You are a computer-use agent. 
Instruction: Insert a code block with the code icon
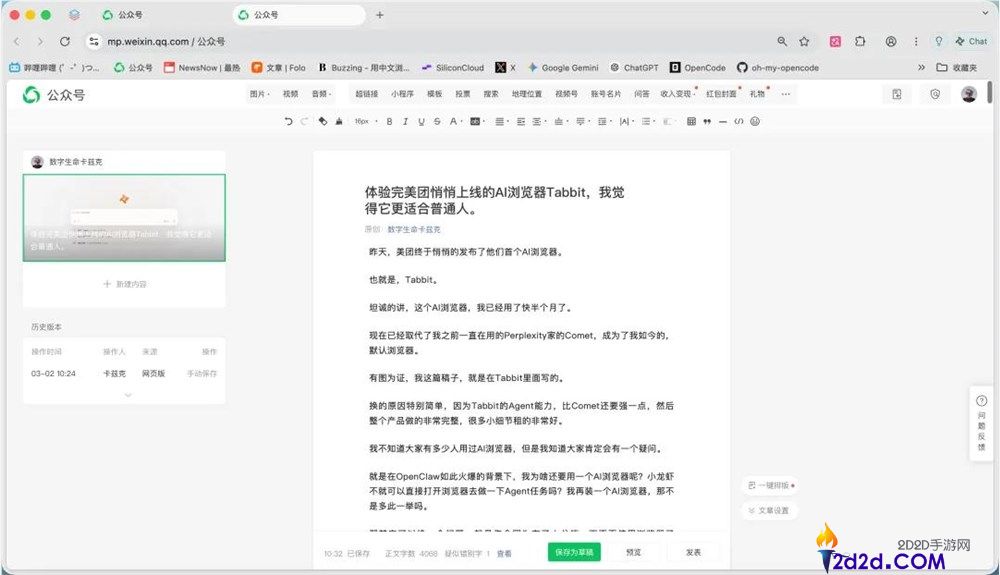point(739,121)
